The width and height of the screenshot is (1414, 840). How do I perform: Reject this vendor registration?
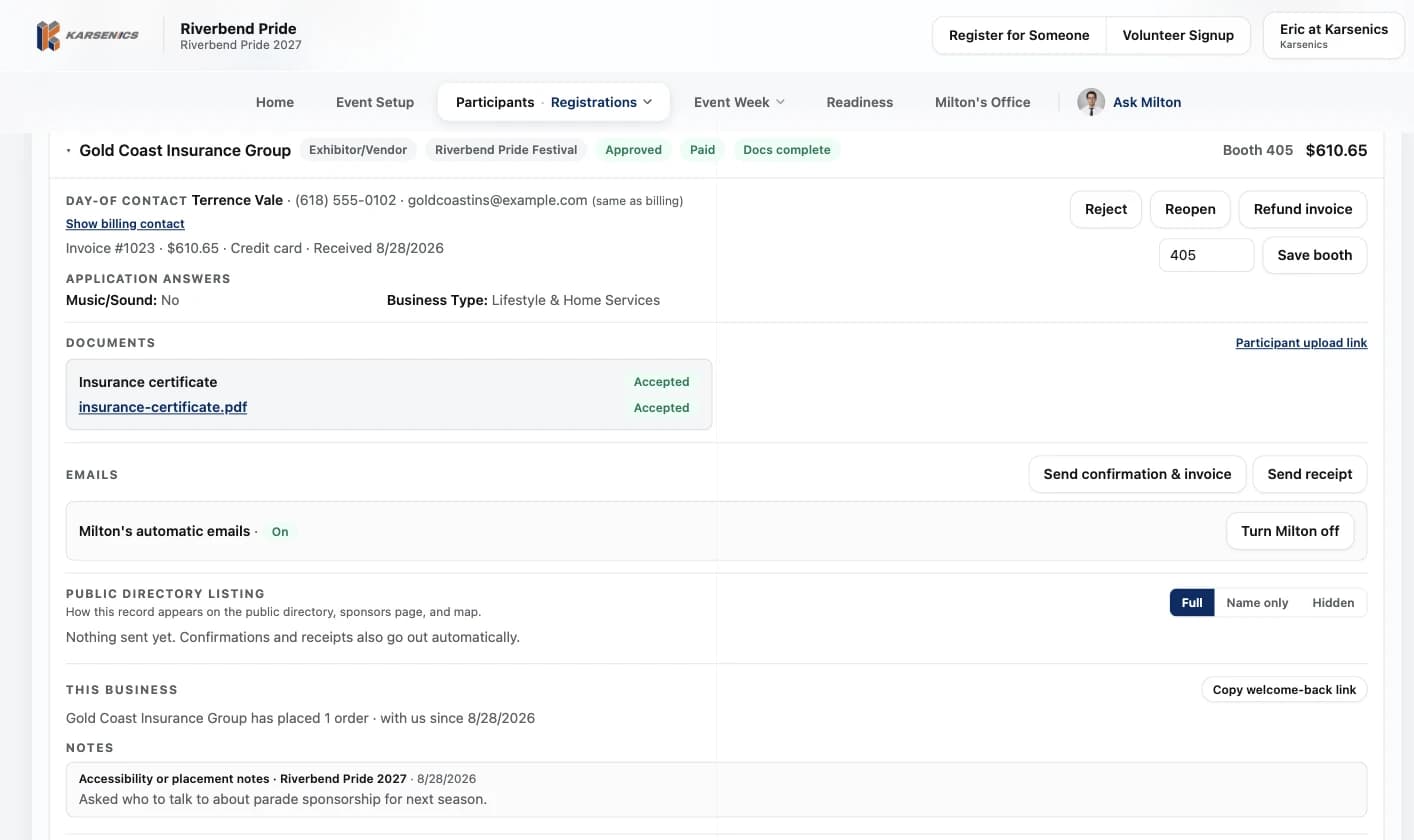point(1106,209)
